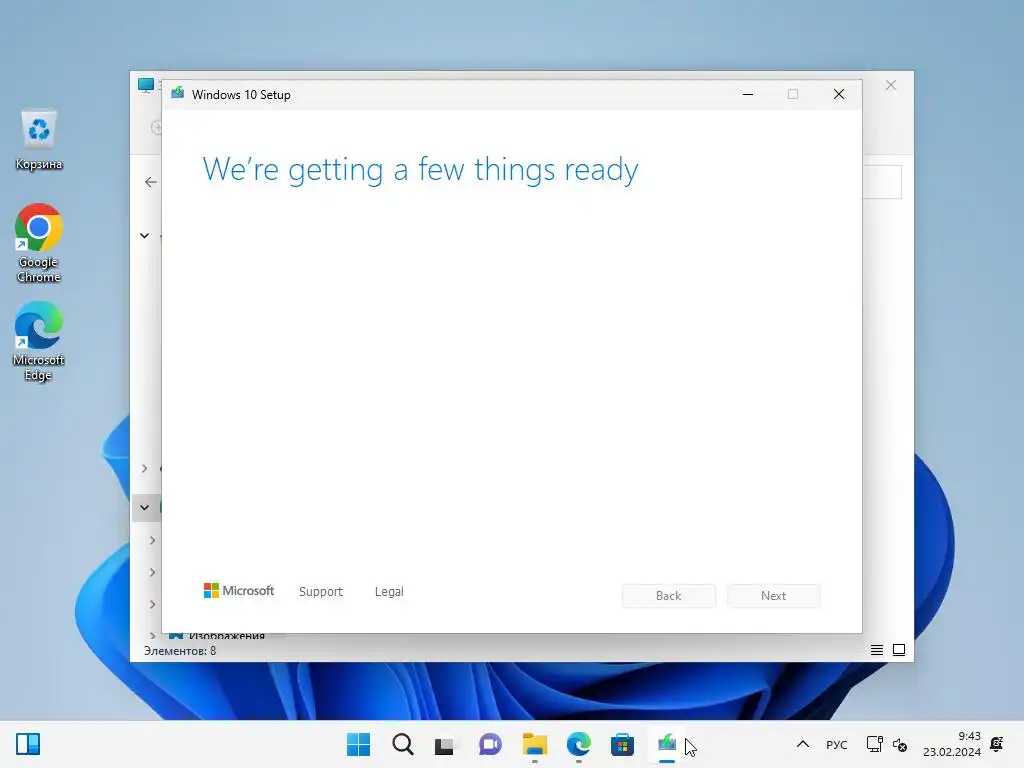Image resolution: width=1024 pixels, height=768 pixels.
Task: Show hidden system tray icons
Action: click(803, 744)
